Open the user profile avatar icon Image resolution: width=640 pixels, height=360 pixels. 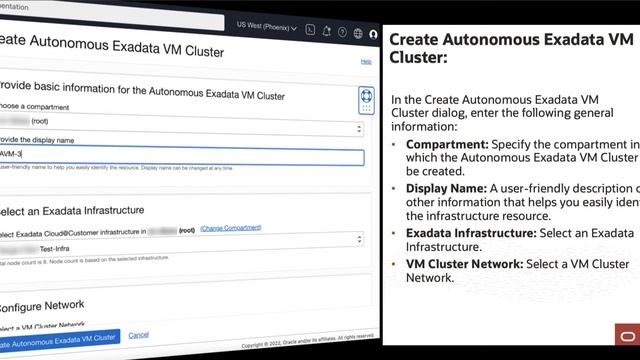pos(373,34)
